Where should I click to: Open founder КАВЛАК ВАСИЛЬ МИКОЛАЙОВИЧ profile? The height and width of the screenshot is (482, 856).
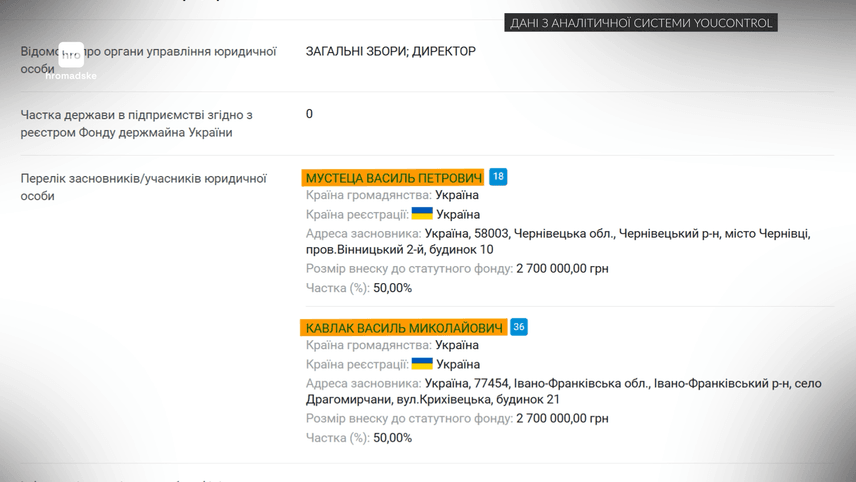(x=403, y=328)
